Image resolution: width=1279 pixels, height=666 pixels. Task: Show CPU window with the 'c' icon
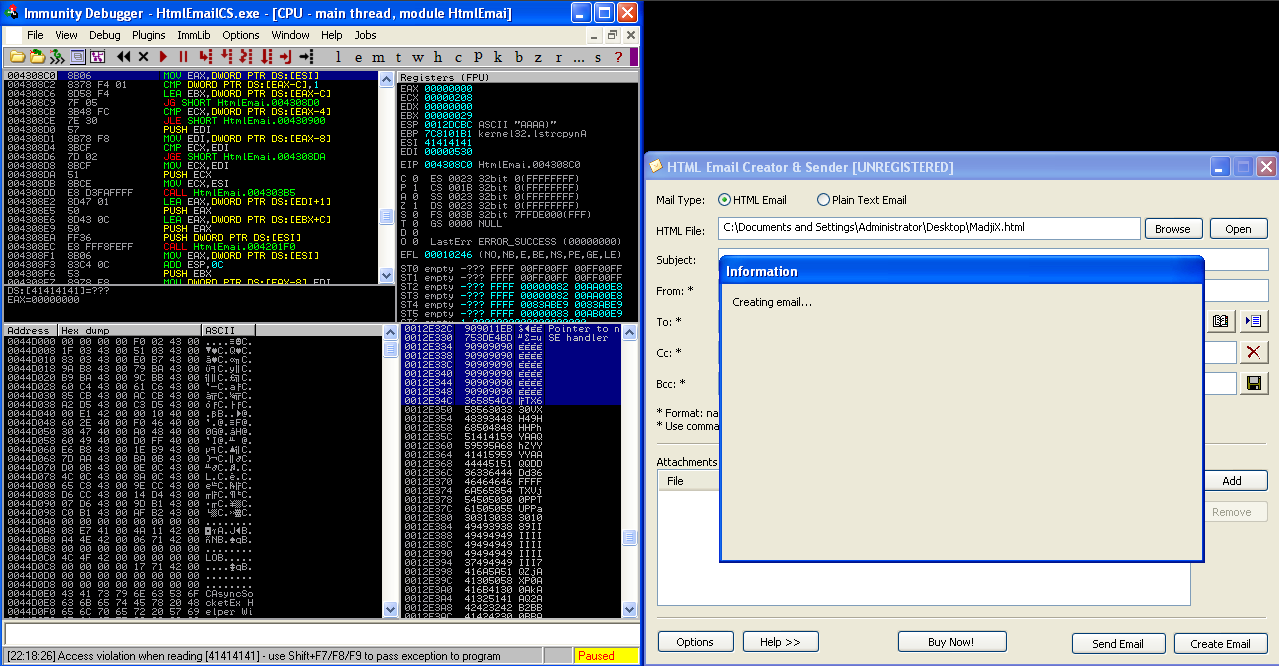coord(457,57)
